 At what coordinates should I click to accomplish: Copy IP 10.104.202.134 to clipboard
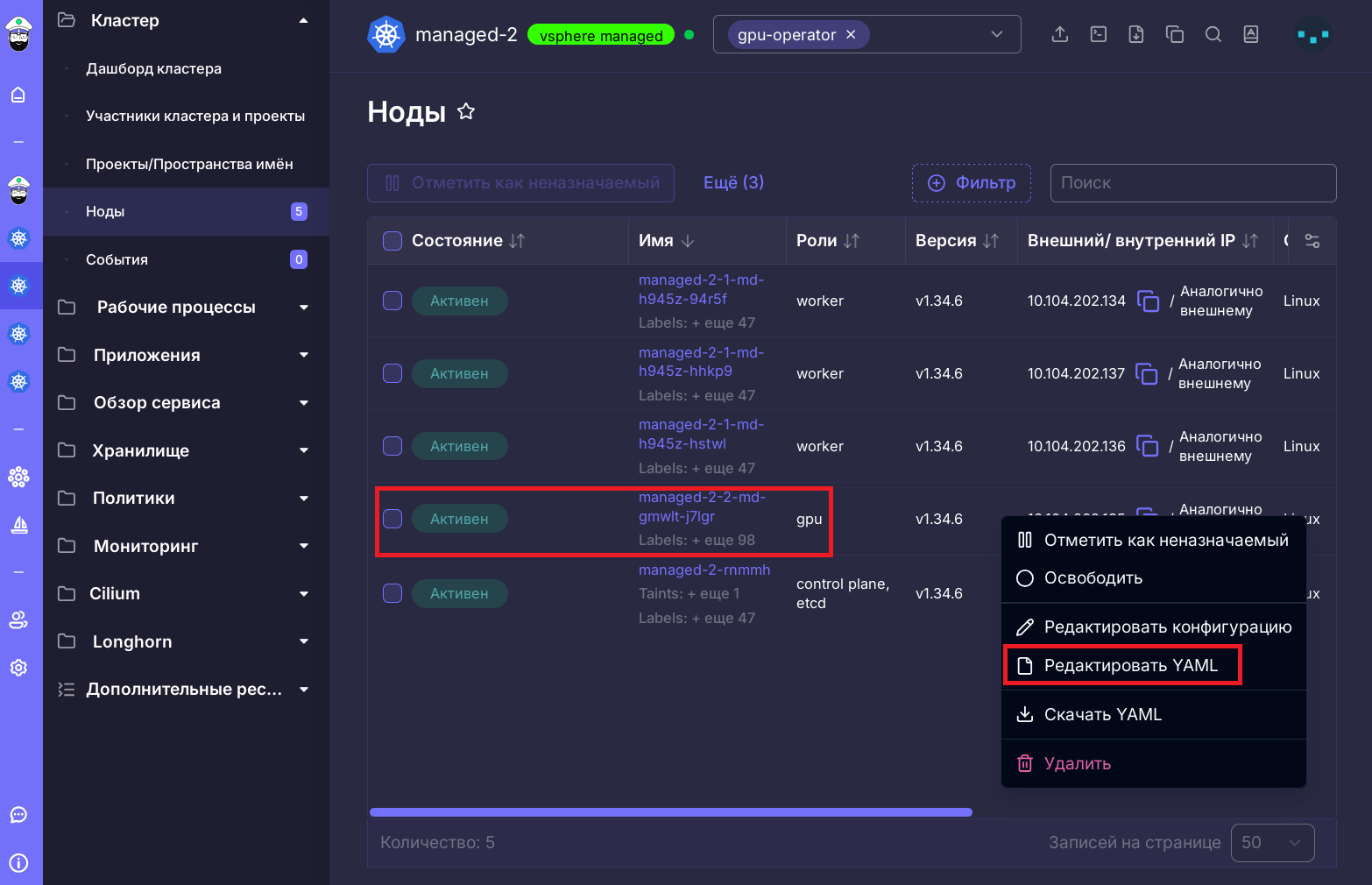(1148, 301)
